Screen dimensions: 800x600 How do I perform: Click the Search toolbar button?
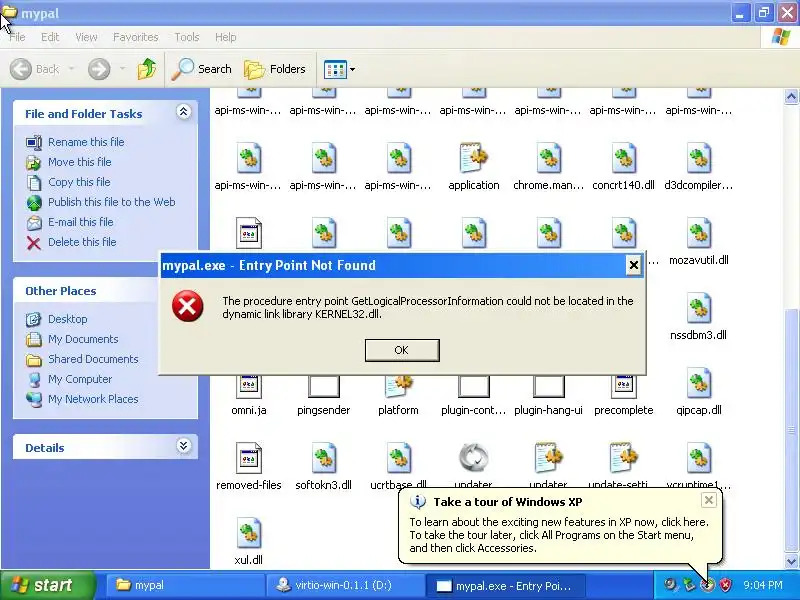[202, 69]
